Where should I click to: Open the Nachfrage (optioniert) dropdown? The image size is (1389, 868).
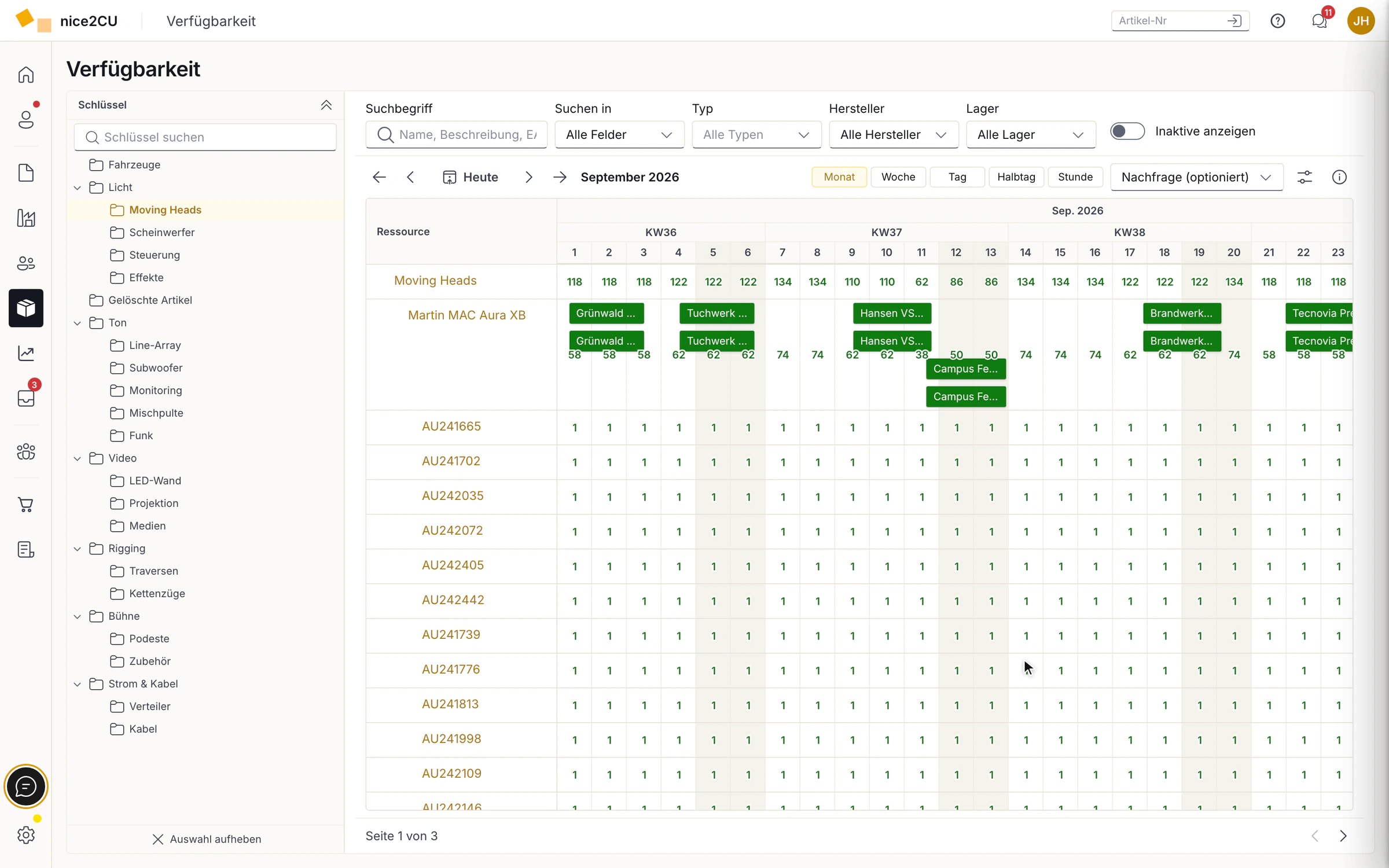click(x=1196, y=177)
